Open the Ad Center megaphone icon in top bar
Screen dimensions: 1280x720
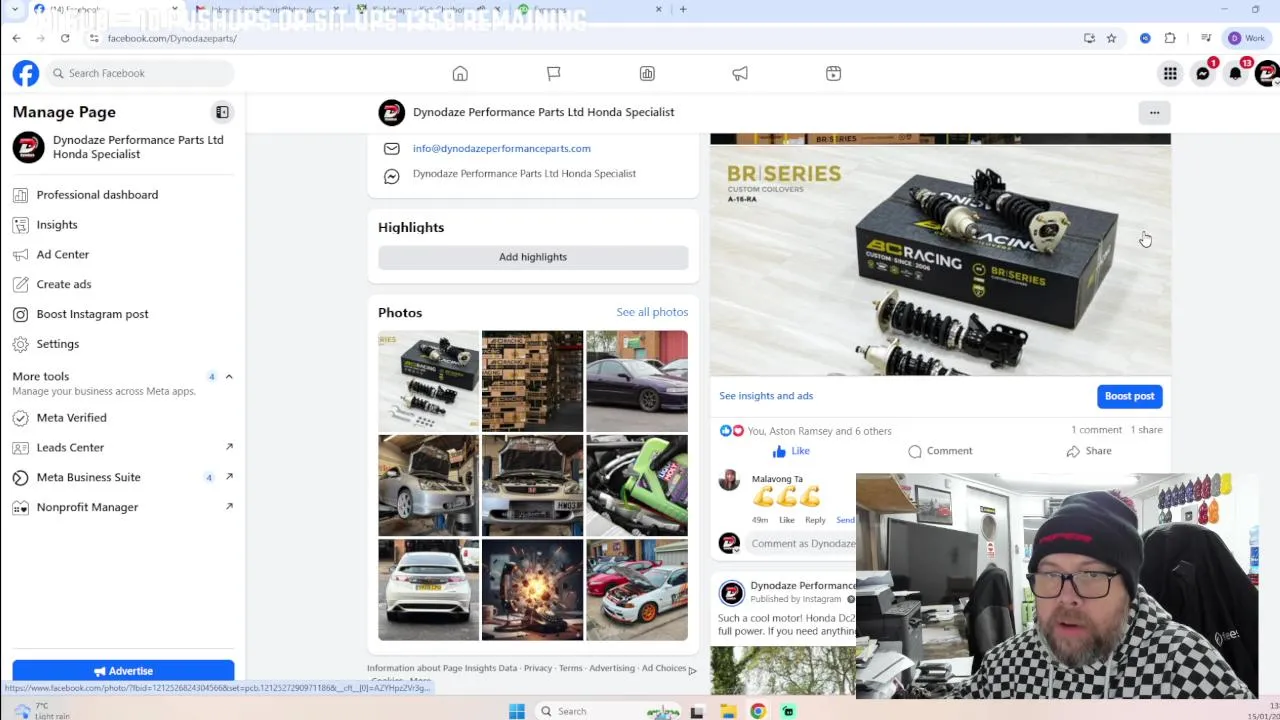pos(740,73)
